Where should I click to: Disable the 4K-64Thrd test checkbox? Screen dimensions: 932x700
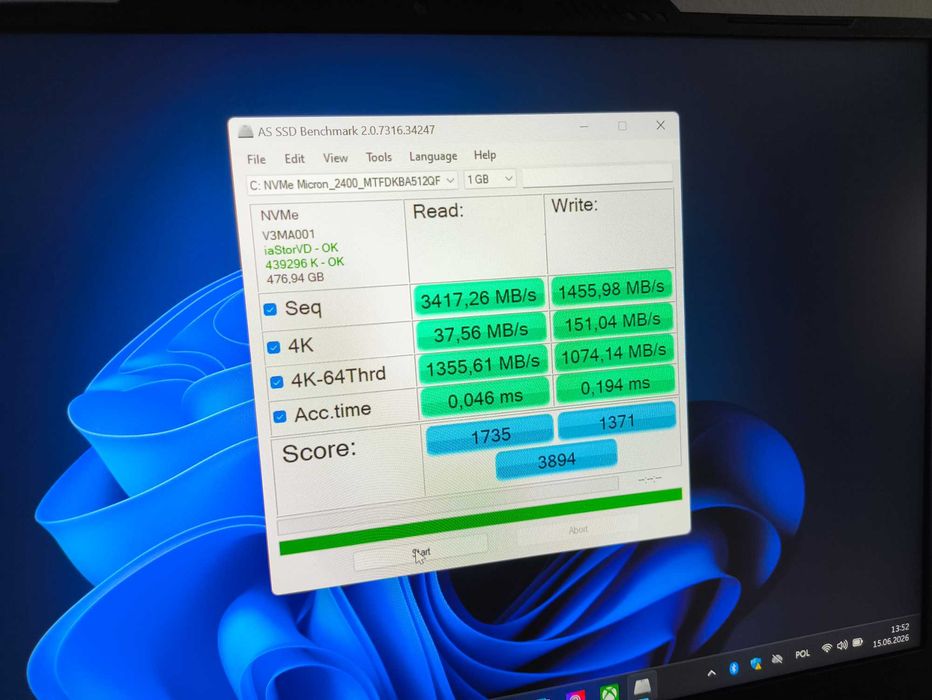coord(276,381)
